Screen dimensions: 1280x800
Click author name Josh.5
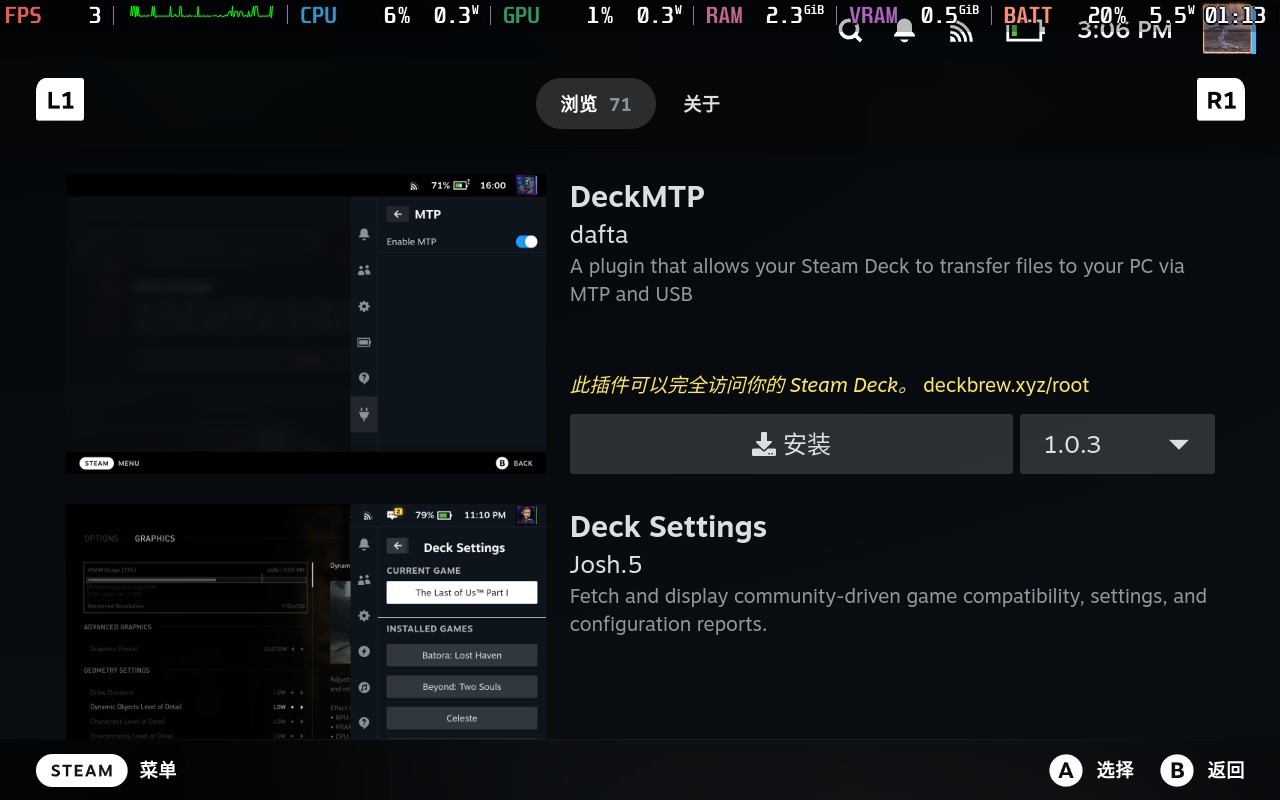pos(606,565)
